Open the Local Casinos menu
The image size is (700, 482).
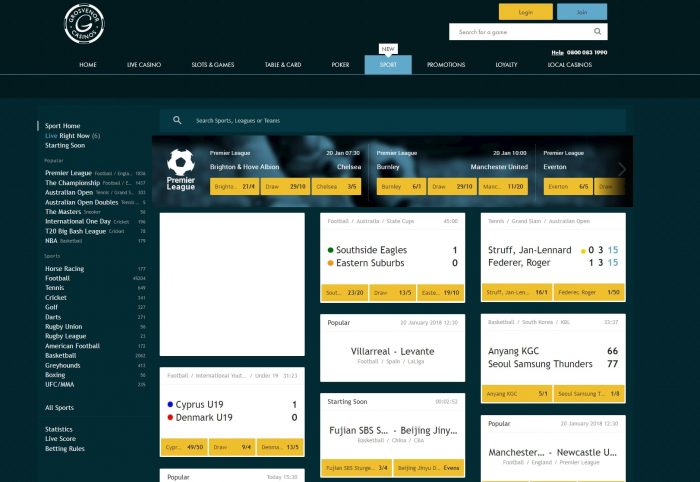pyautogui.click(x=570, y=65)
